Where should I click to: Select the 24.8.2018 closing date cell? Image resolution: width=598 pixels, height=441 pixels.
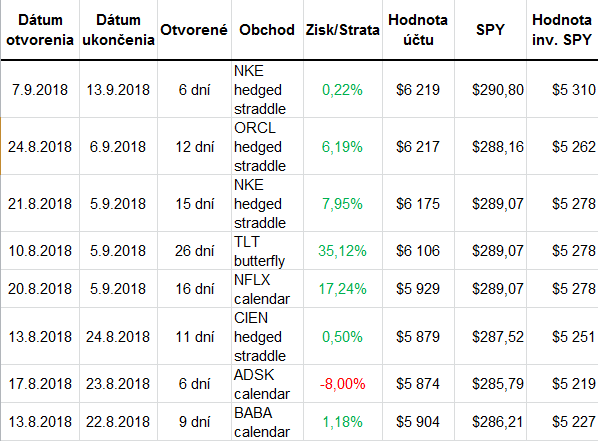tap(118, 336)
